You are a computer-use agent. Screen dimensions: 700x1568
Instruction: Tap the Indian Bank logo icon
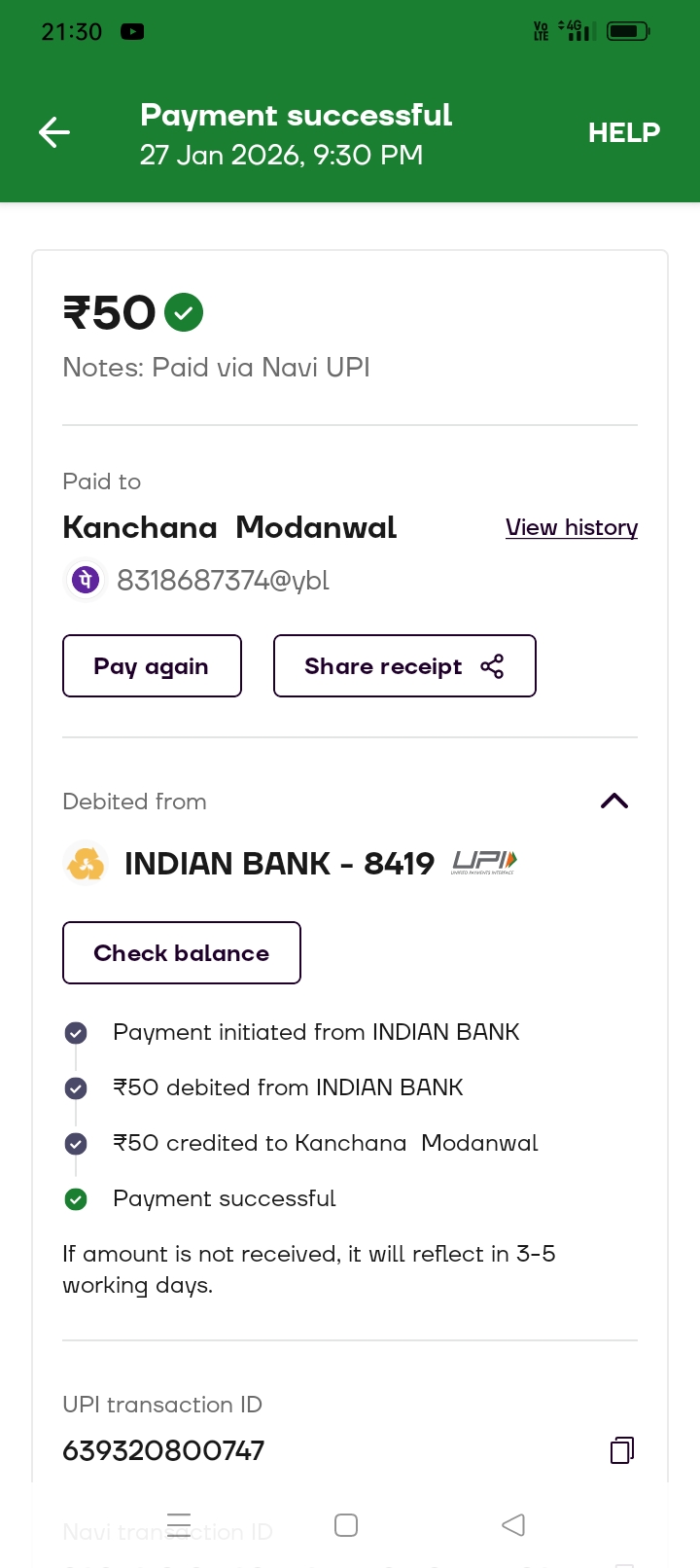86,864
